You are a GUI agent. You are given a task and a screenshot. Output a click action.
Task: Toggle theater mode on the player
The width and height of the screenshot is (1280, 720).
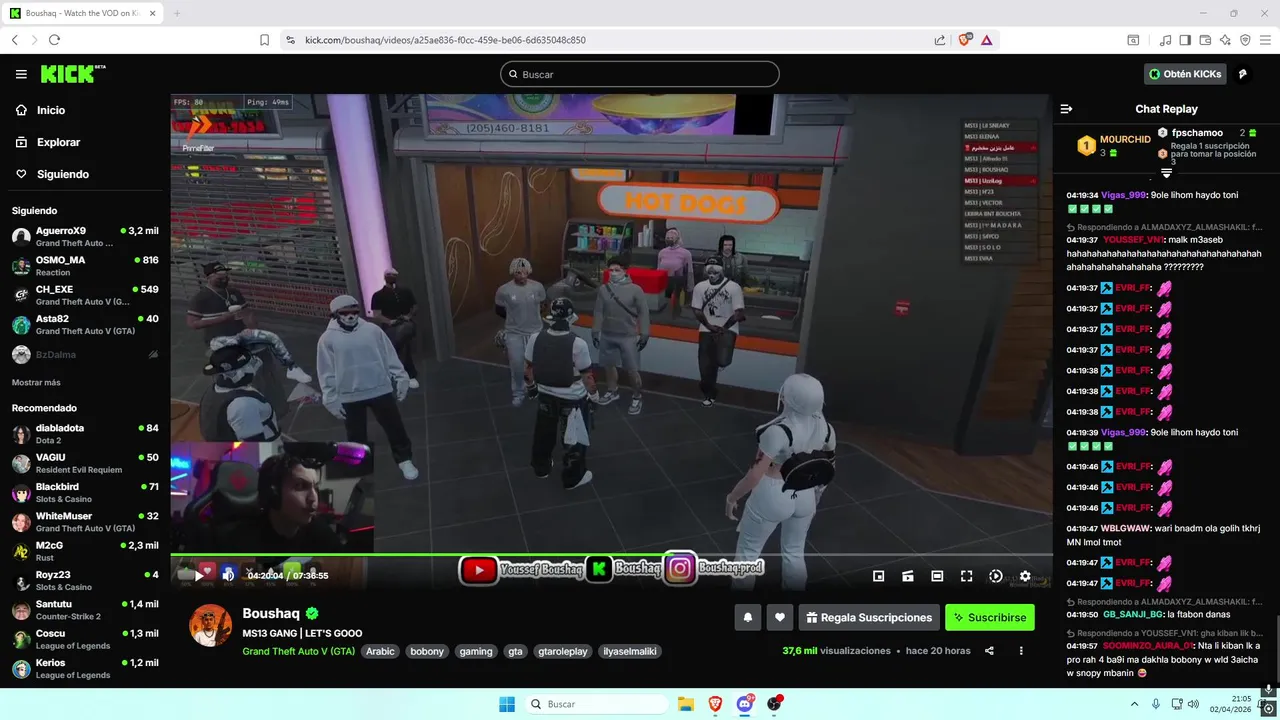[937, 576]
